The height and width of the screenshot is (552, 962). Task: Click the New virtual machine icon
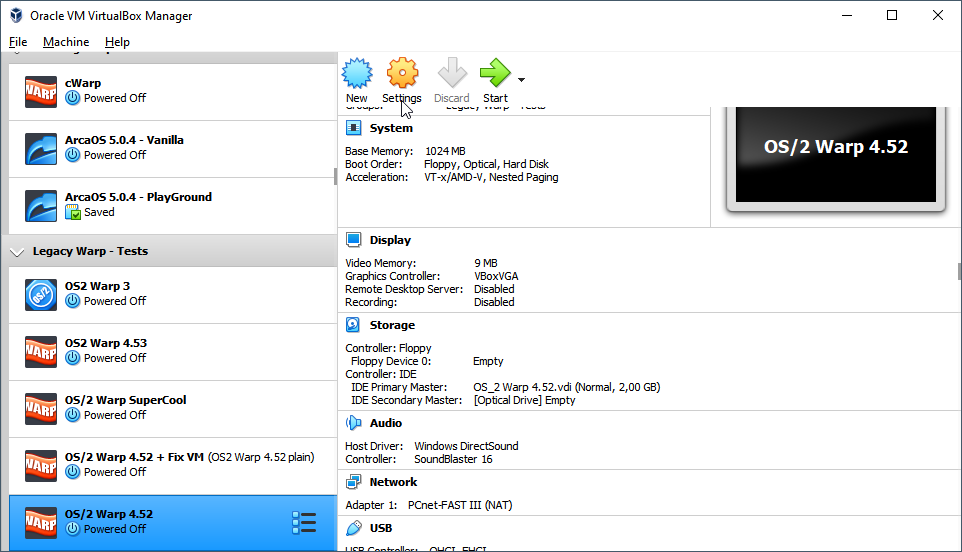357,74
